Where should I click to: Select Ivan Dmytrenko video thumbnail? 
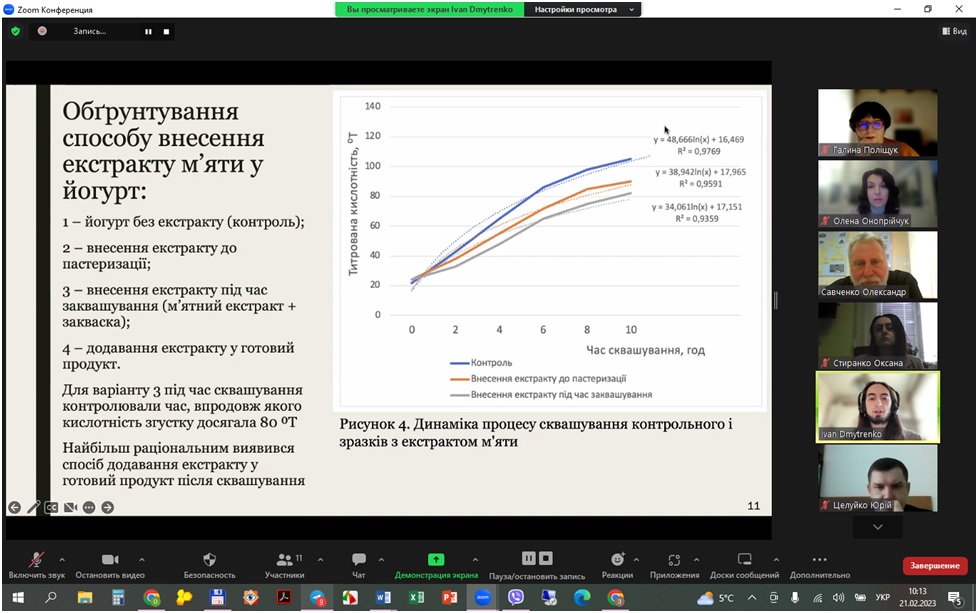[878, 407]
